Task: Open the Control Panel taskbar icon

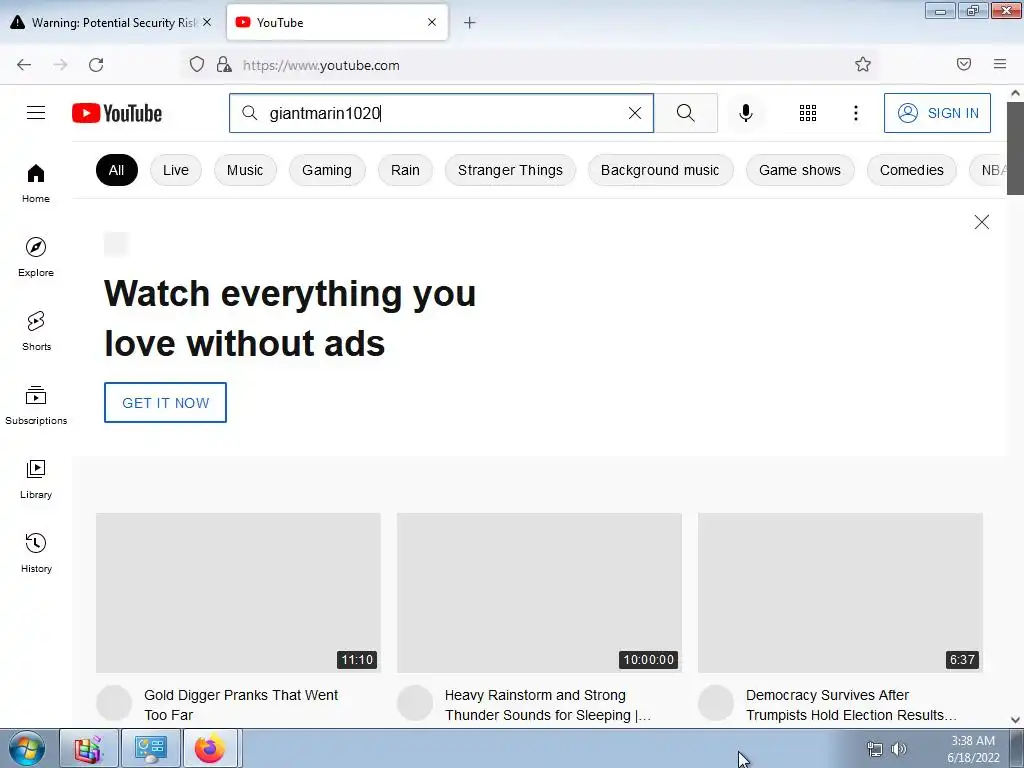Action: tap(151, 748)
